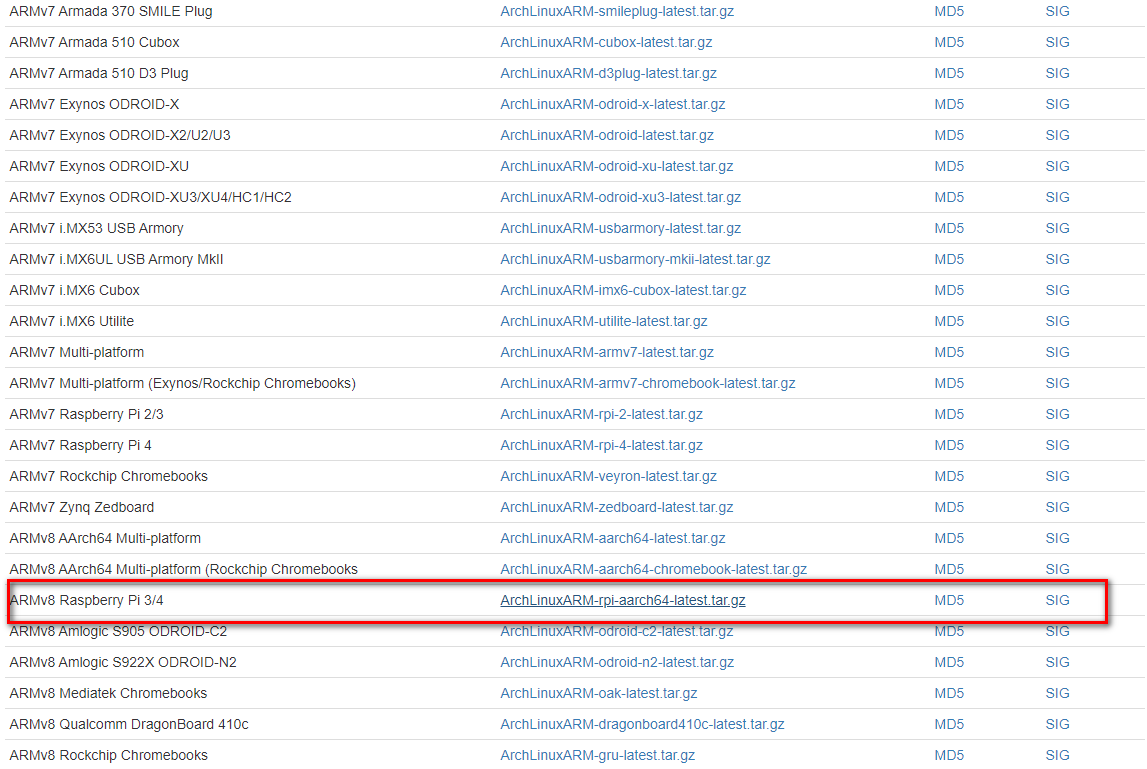Open MD5 for Amlogic S905 ODROID-C2
The image size is (1147, 769).
pos(949,631)
